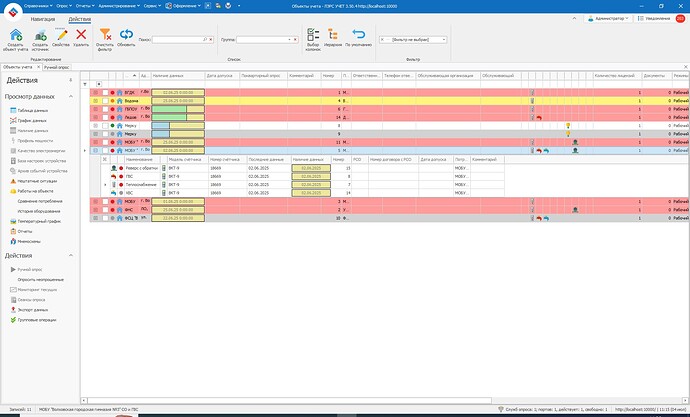This screenshot has height=417, width=690.
Task: Open the Выбор колонок column chooser
Action: click(x=313, y=34)
